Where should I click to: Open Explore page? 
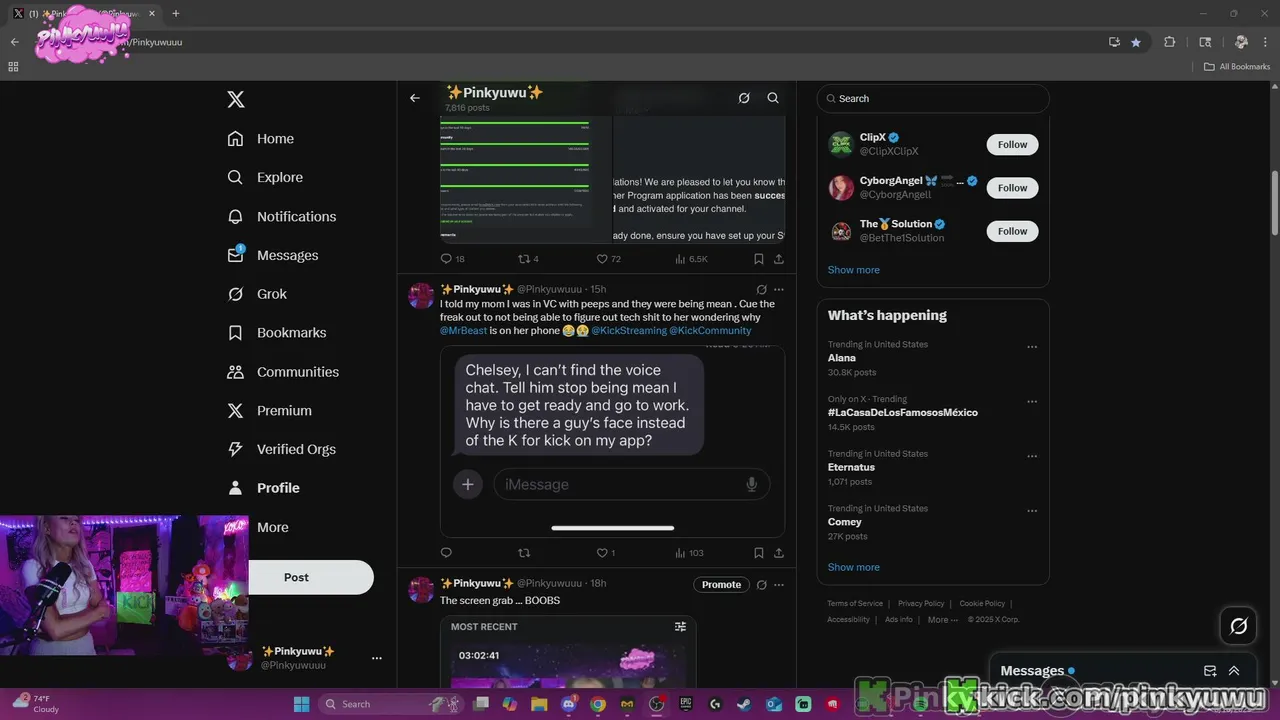265,177
